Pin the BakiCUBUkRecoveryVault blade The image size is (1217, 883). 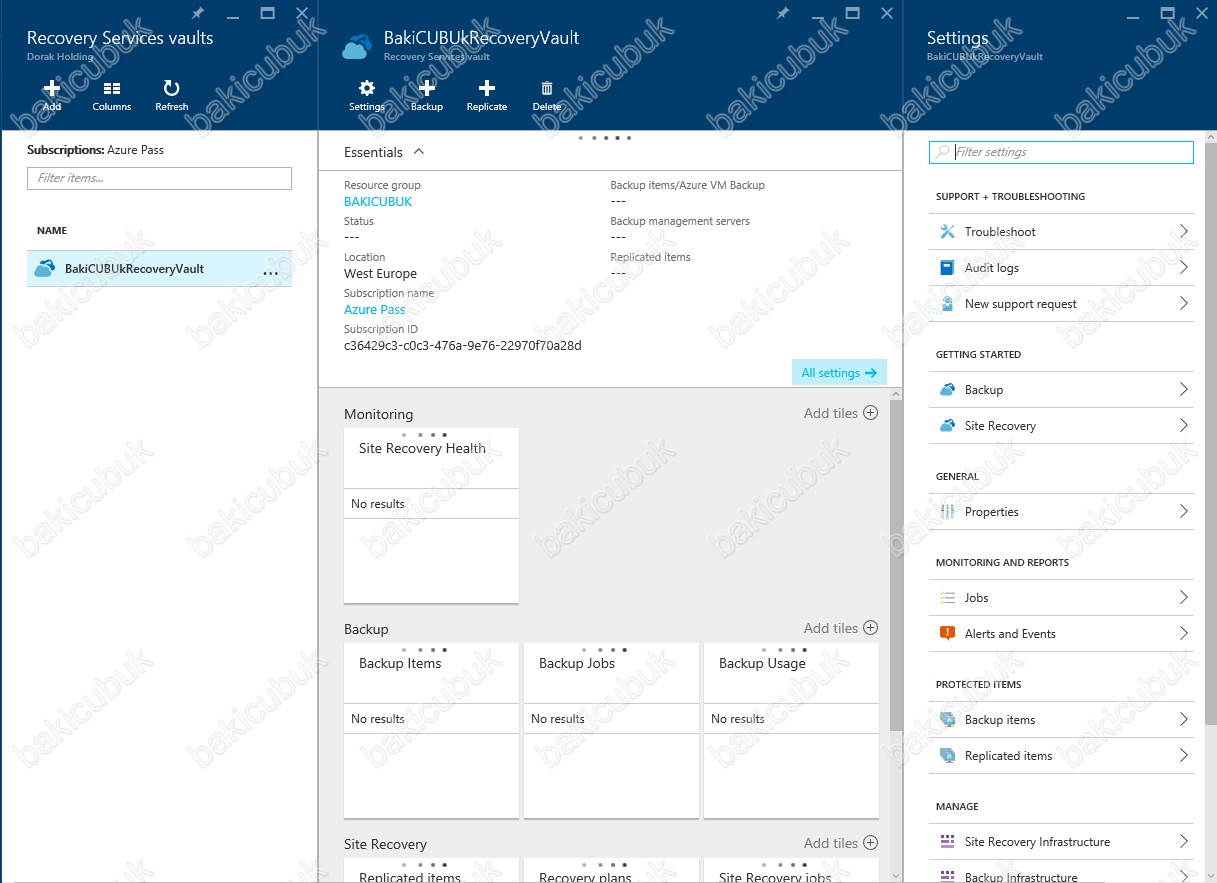tap(783, 13)
